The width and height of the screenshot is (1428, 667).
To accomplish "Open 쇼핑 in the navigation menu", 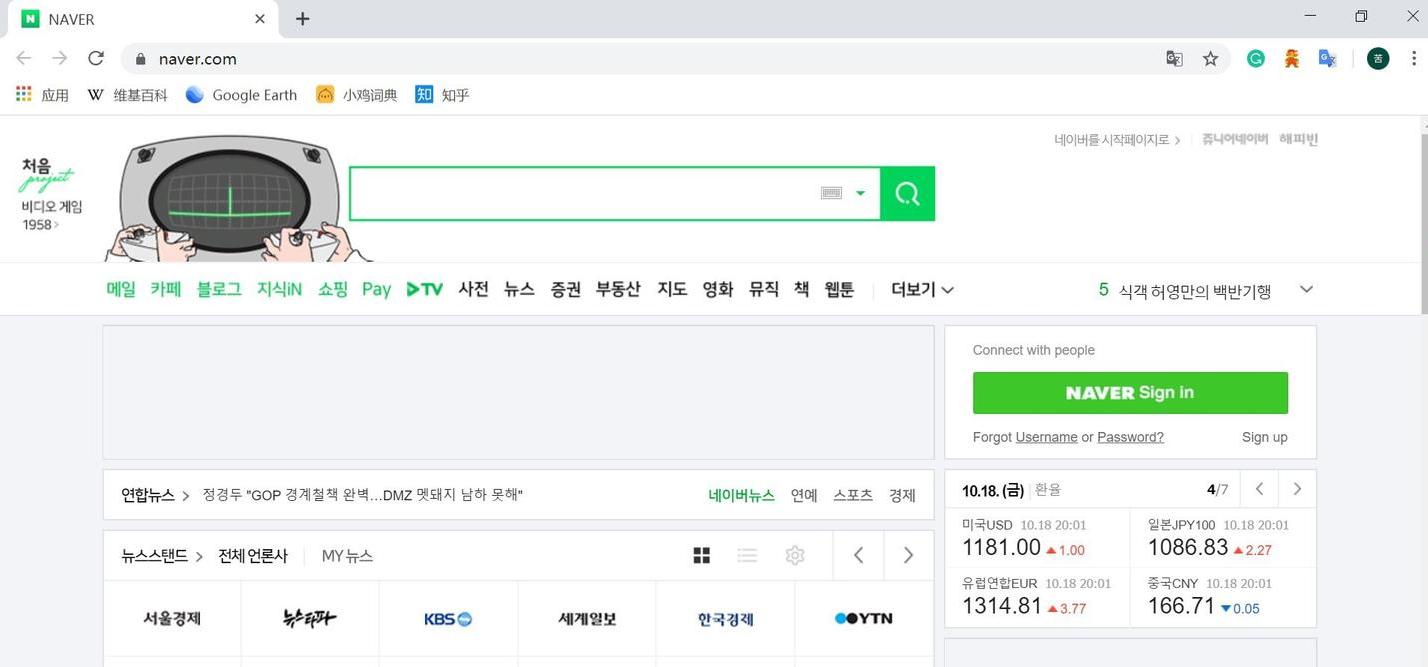I will 333,289.
